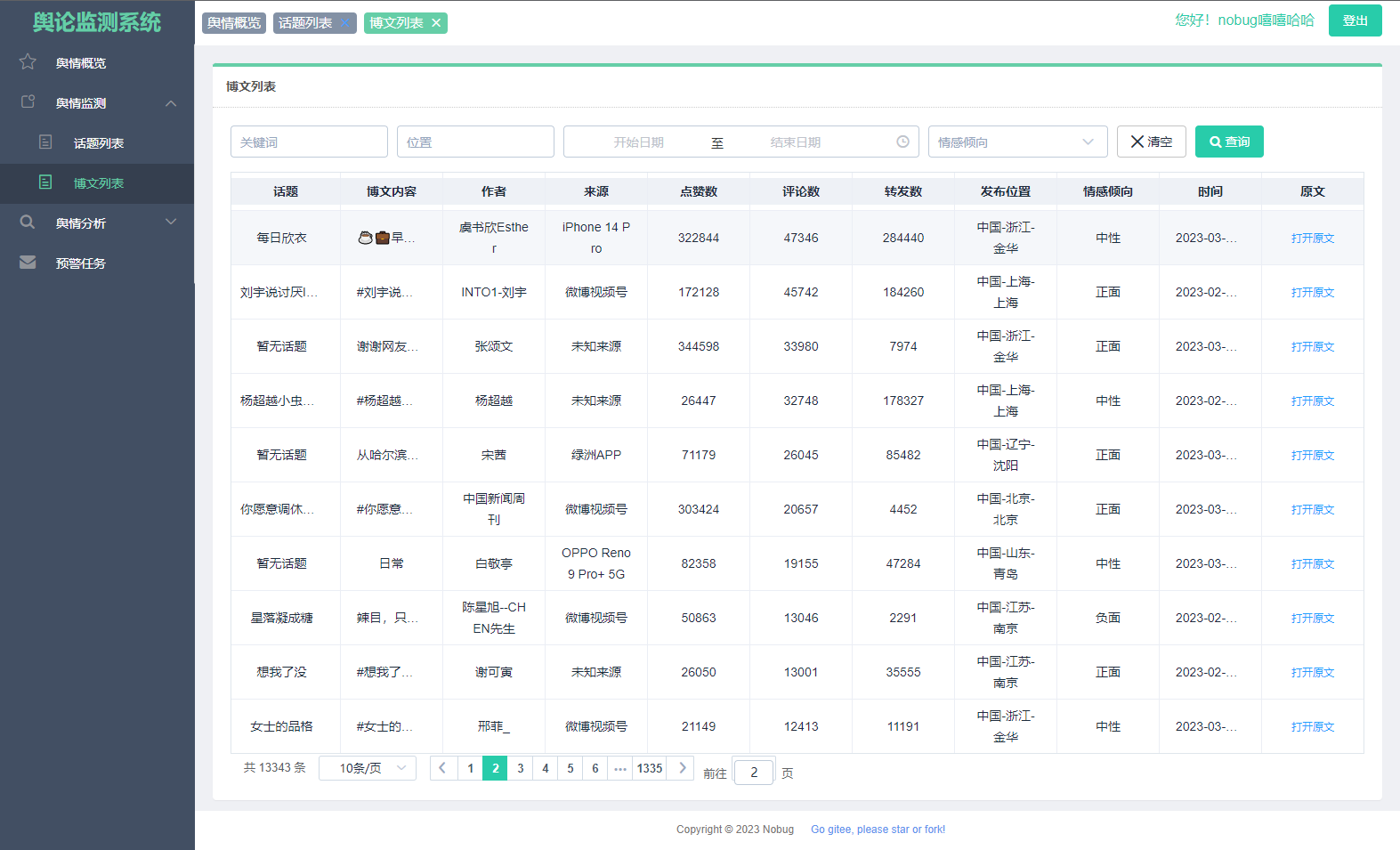Open original post for 白敬亭 row
Viewport: 1400px width, 850px height.
1313,563
